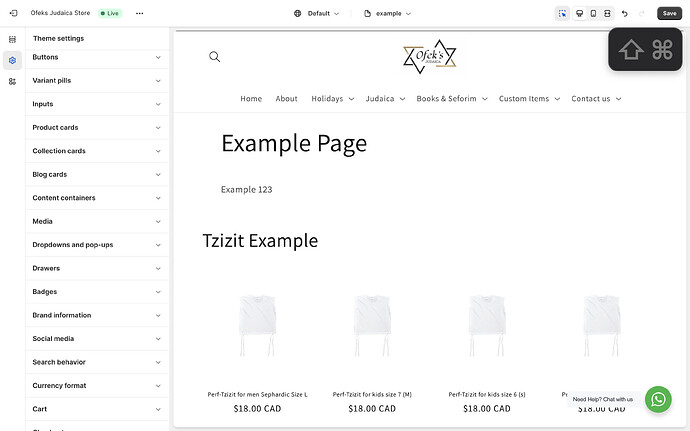
Task: Click the undo arrow icon
Action: click(x=624, y=14)
